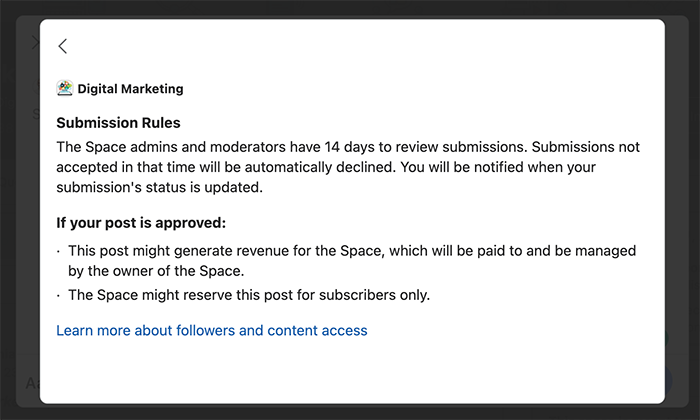Click the dot marker before the revenue bullet
The height and width of the screenshot is (420, 700).
(x=58, y=252)
